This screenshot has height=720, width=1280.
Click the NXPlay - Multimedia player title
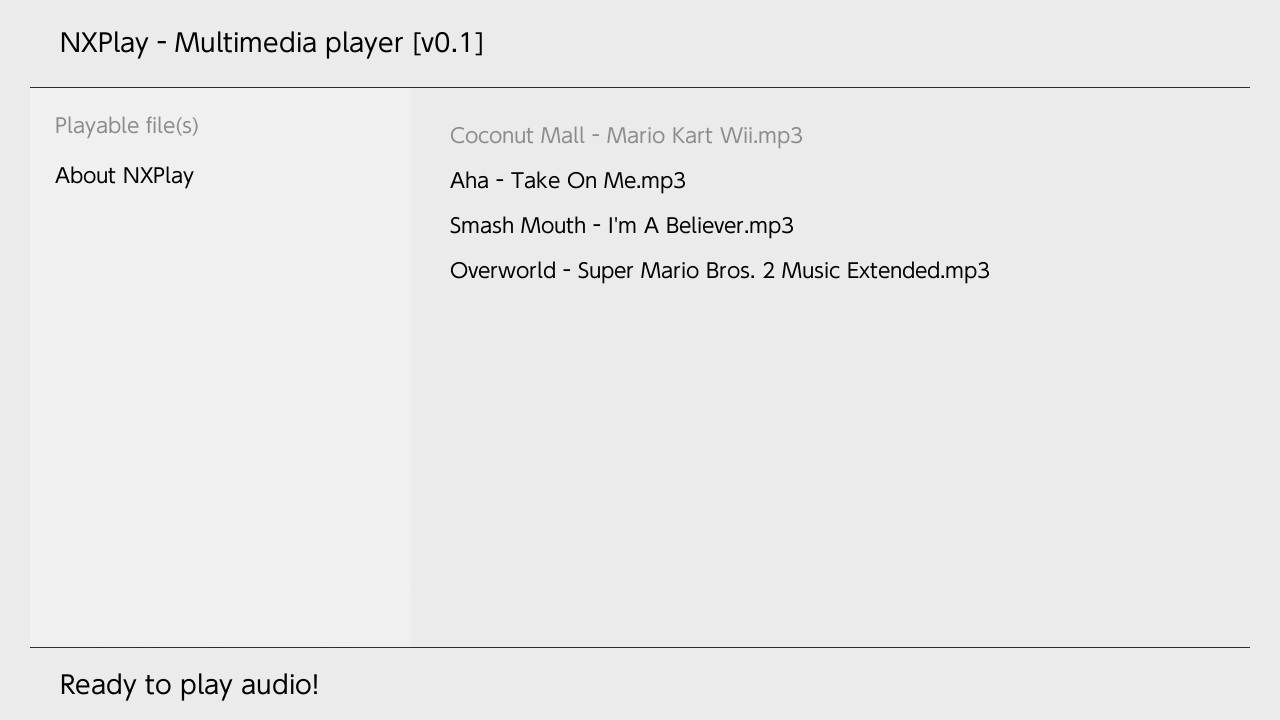point(272,42)
